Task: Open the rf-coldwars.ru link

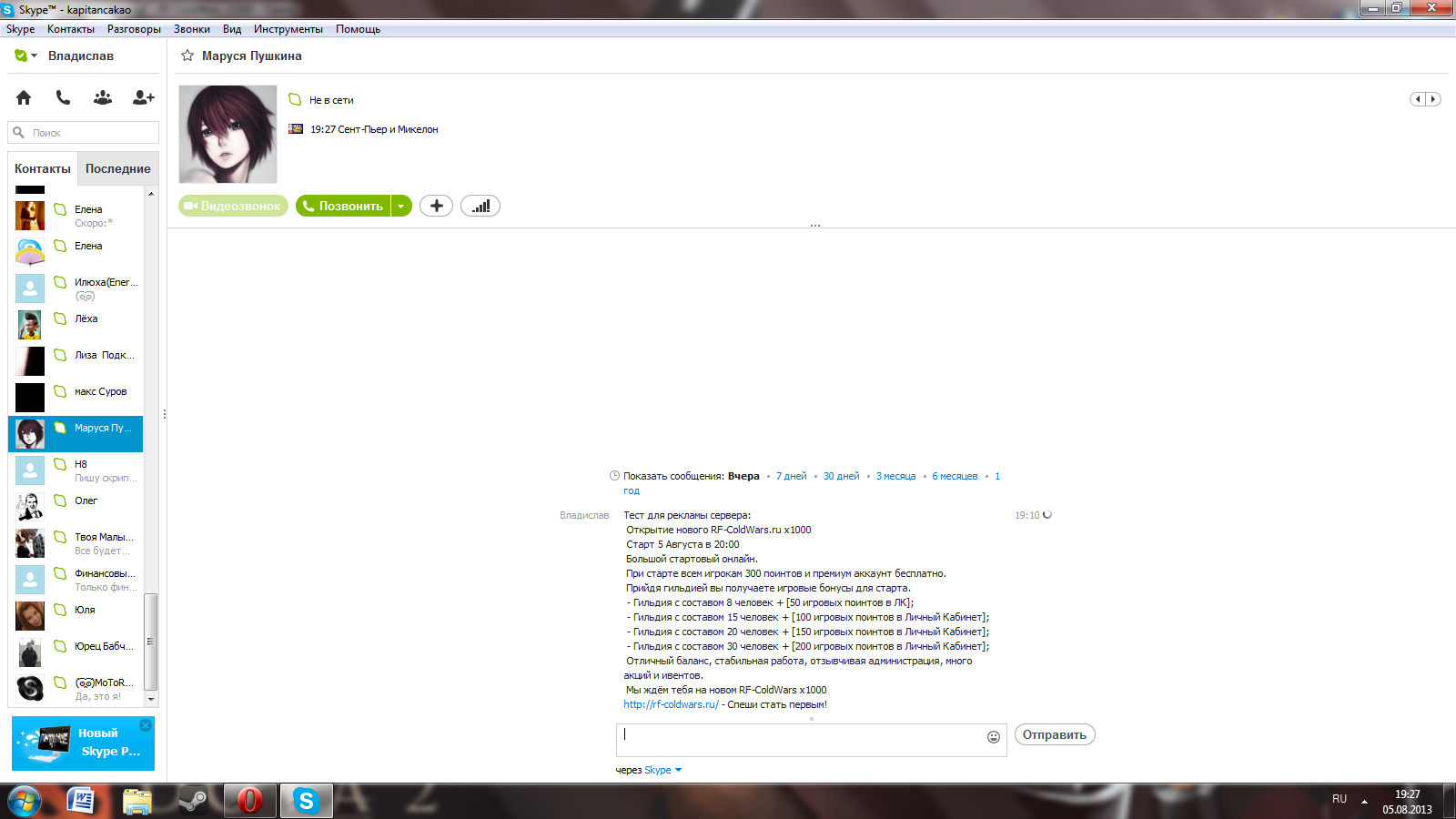Action: tap(671, 704)
